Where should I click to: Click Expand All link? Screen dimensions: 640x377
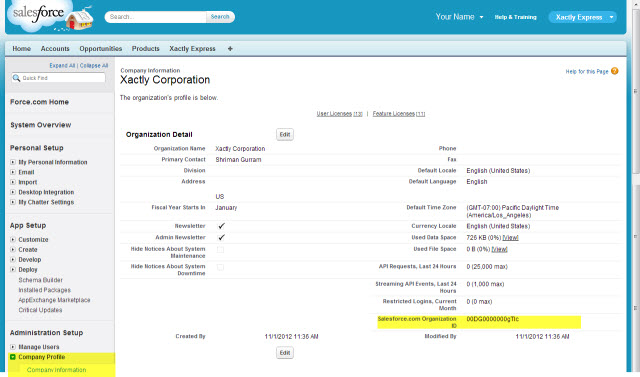click(62, 66)
